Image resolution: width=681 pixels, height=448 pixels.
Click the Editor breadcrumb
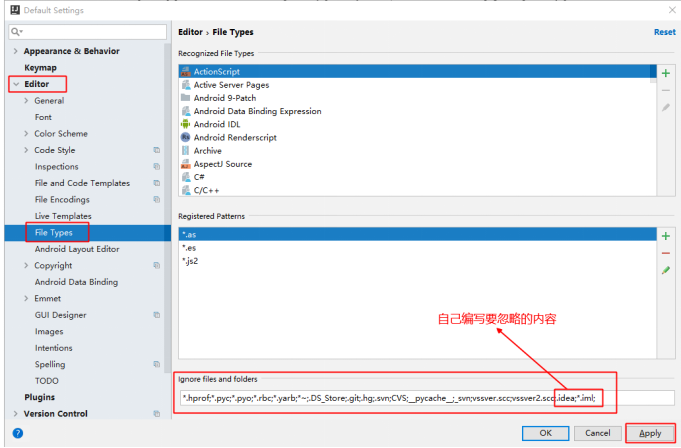point(190,32)
